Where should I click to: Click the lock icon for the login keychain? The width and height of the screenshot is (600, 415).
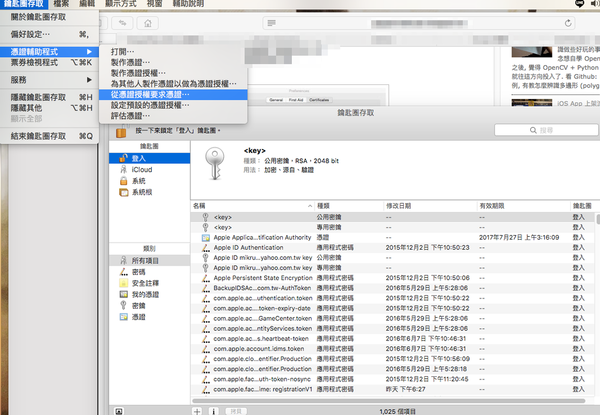[x=121, y=132]
